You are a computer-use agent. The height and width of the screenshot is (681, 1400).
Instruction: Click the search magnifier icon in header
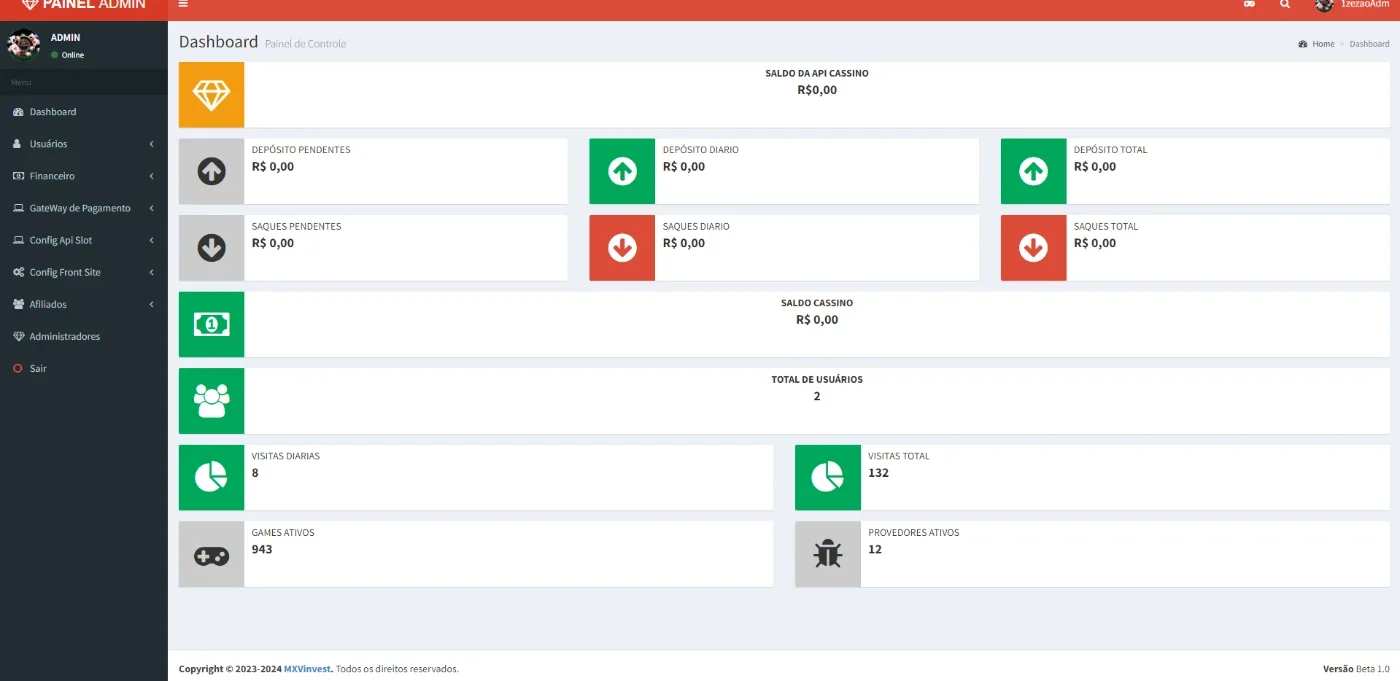pos(1285,4)
